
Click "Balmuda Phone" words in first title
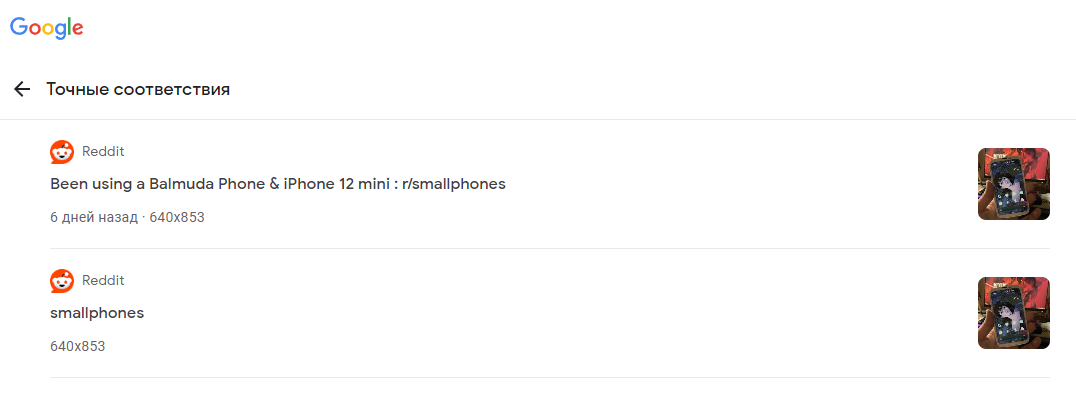(198, 184)
